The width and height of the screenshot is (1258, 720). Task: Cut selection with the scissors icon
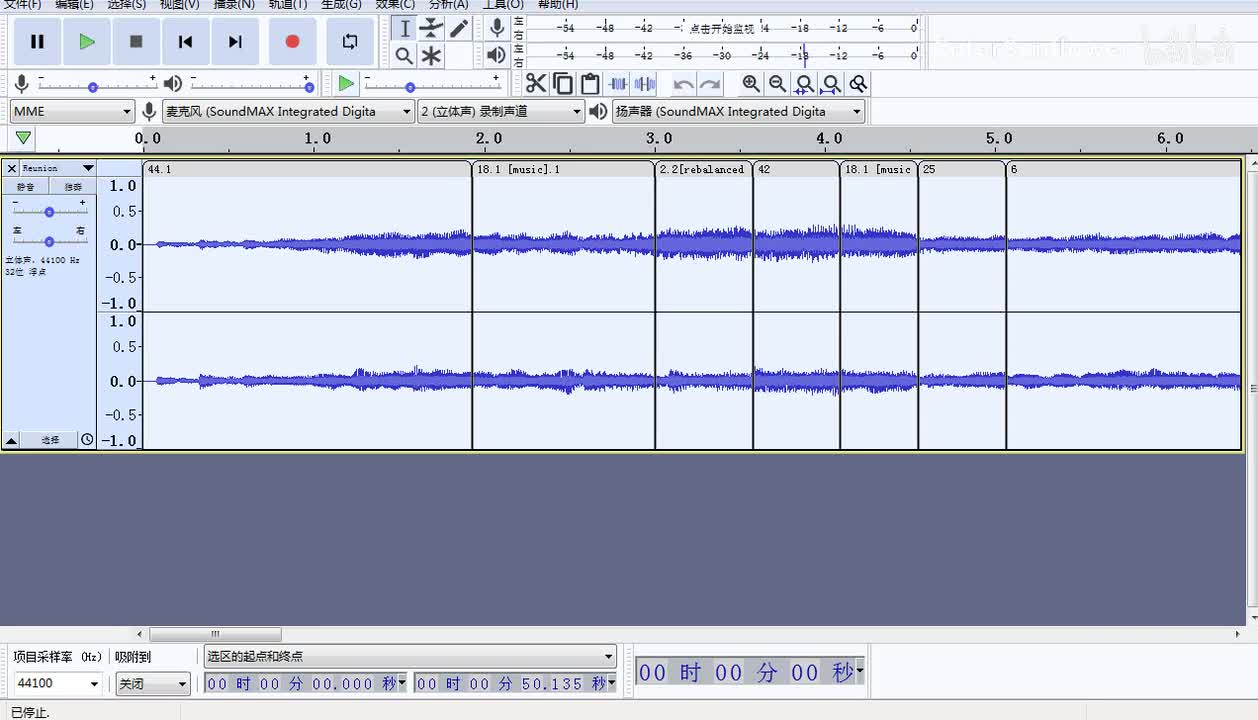(536, 84)
